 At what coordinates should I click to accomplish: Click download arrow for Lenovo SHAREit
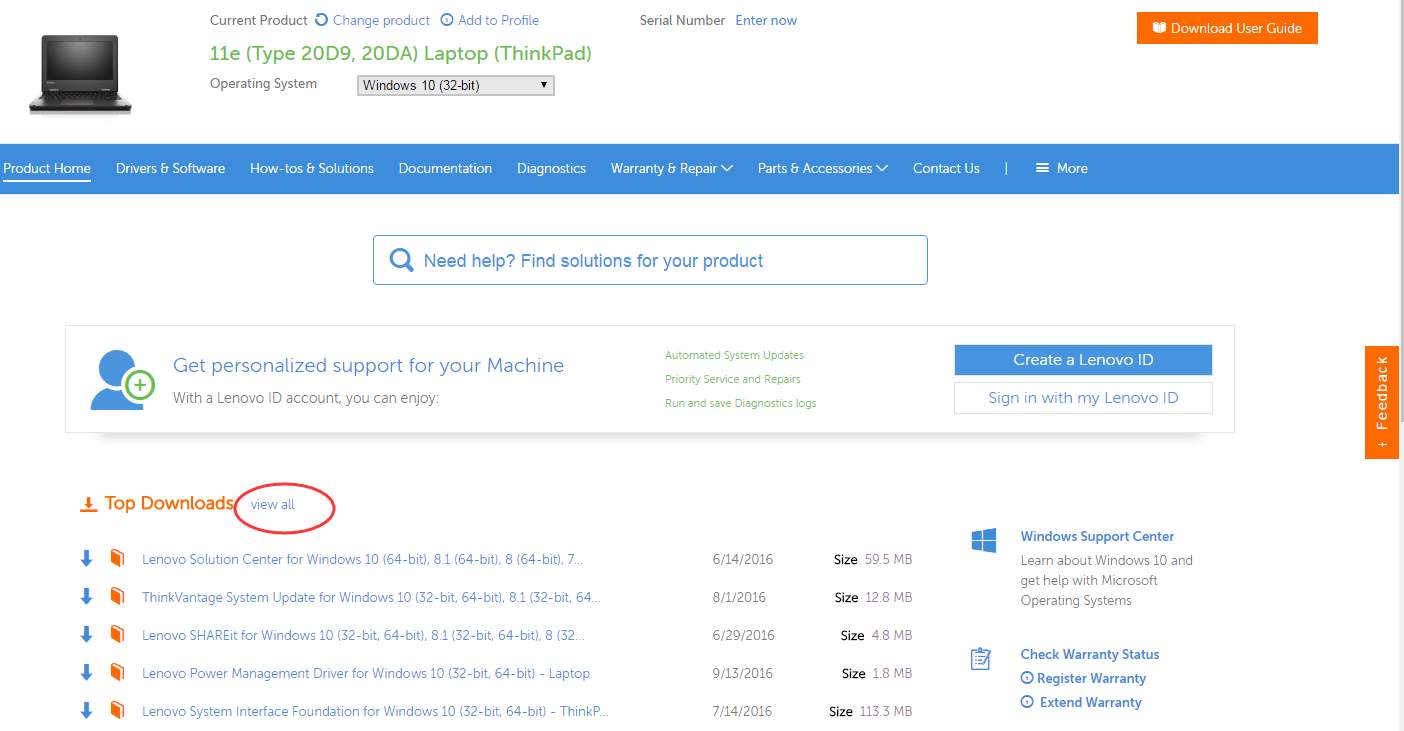click(86, 635)
